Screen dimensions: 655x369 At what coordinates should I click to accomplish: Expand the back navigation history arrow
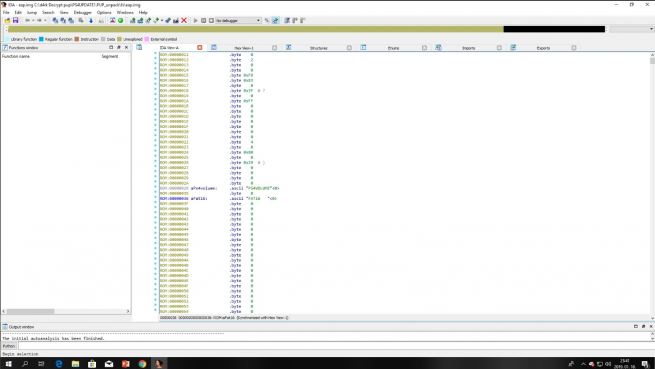pyautogui.click(x=33, y=20)
